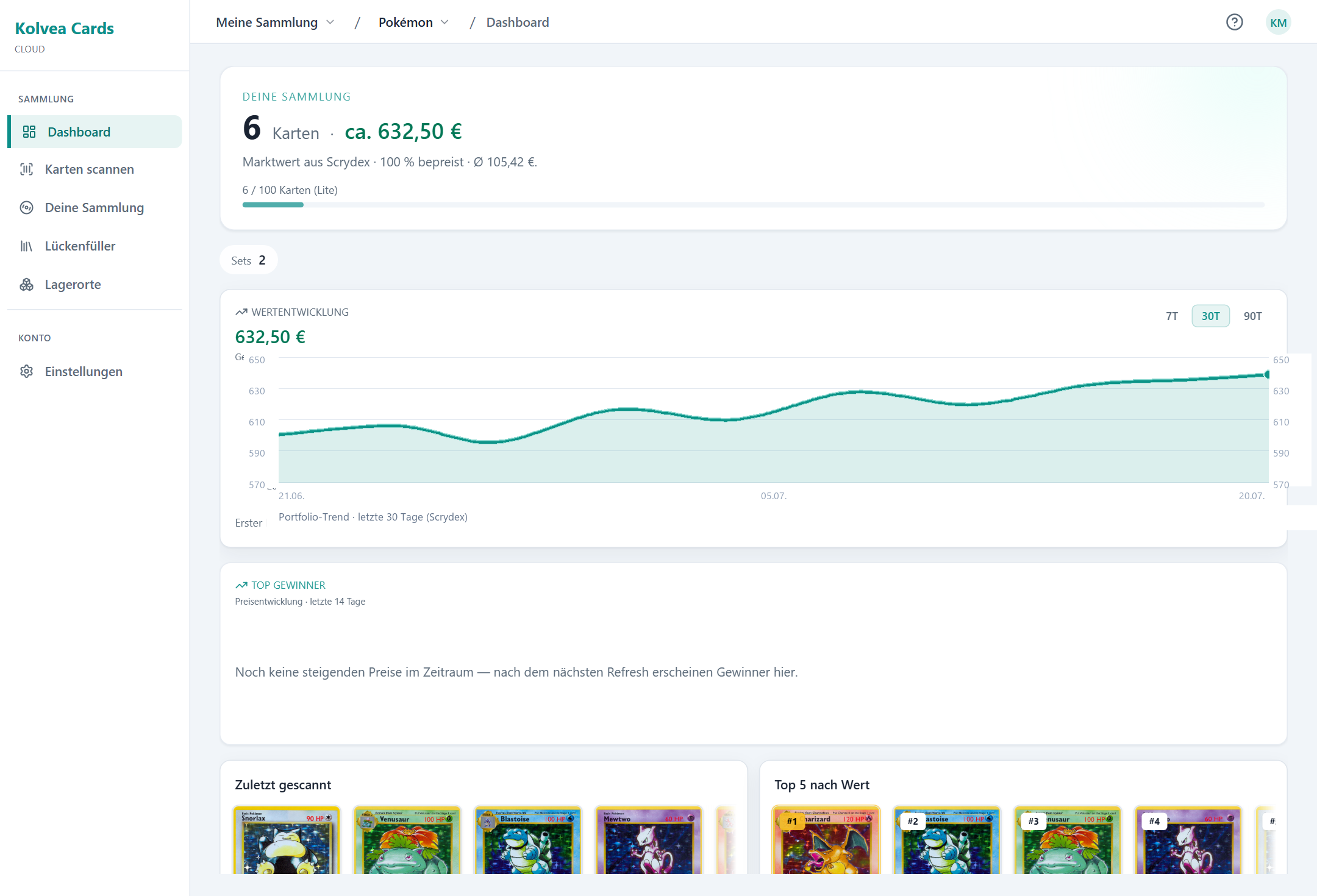Click the 05.07. axis date label
1317x896 pixels.
tap(774, 496)
